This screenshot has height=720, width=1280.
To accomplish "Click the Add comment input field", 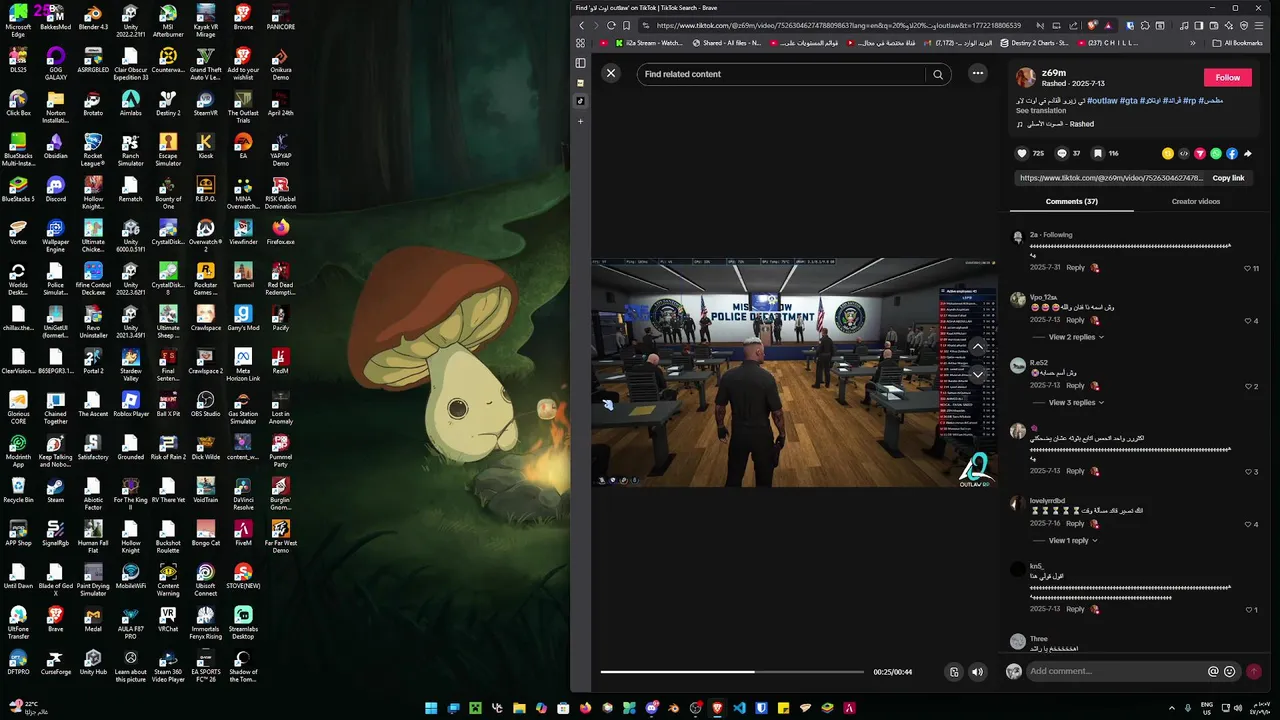I will (x=1115, y=671).
